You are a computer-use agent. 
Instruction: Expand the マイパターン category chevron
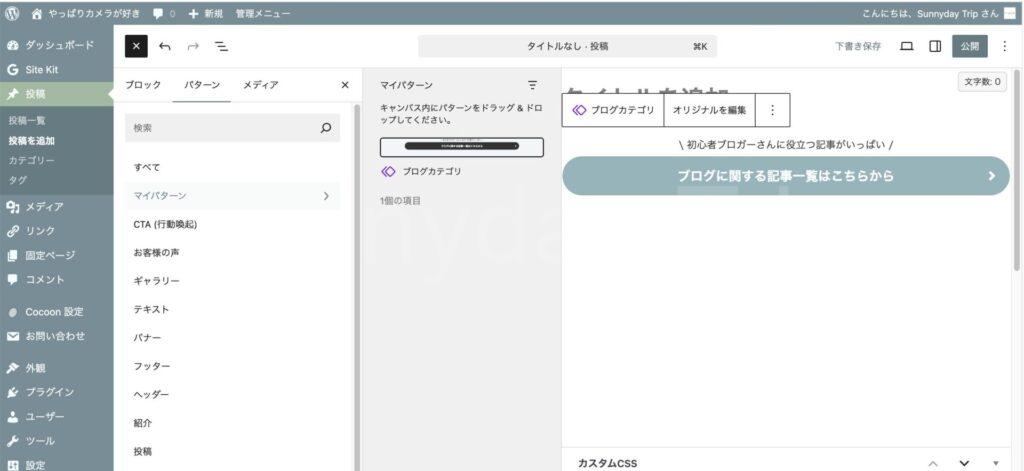pyautogui.click(x=326, y=196)
